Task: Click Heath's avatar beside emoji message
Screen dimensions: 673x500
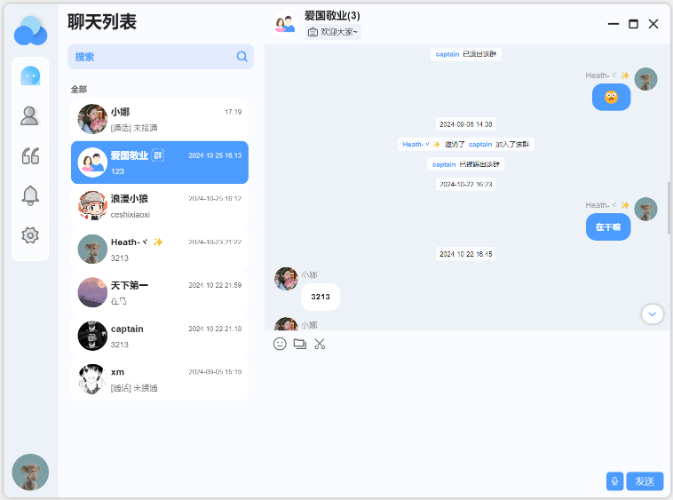Action: 646,79
